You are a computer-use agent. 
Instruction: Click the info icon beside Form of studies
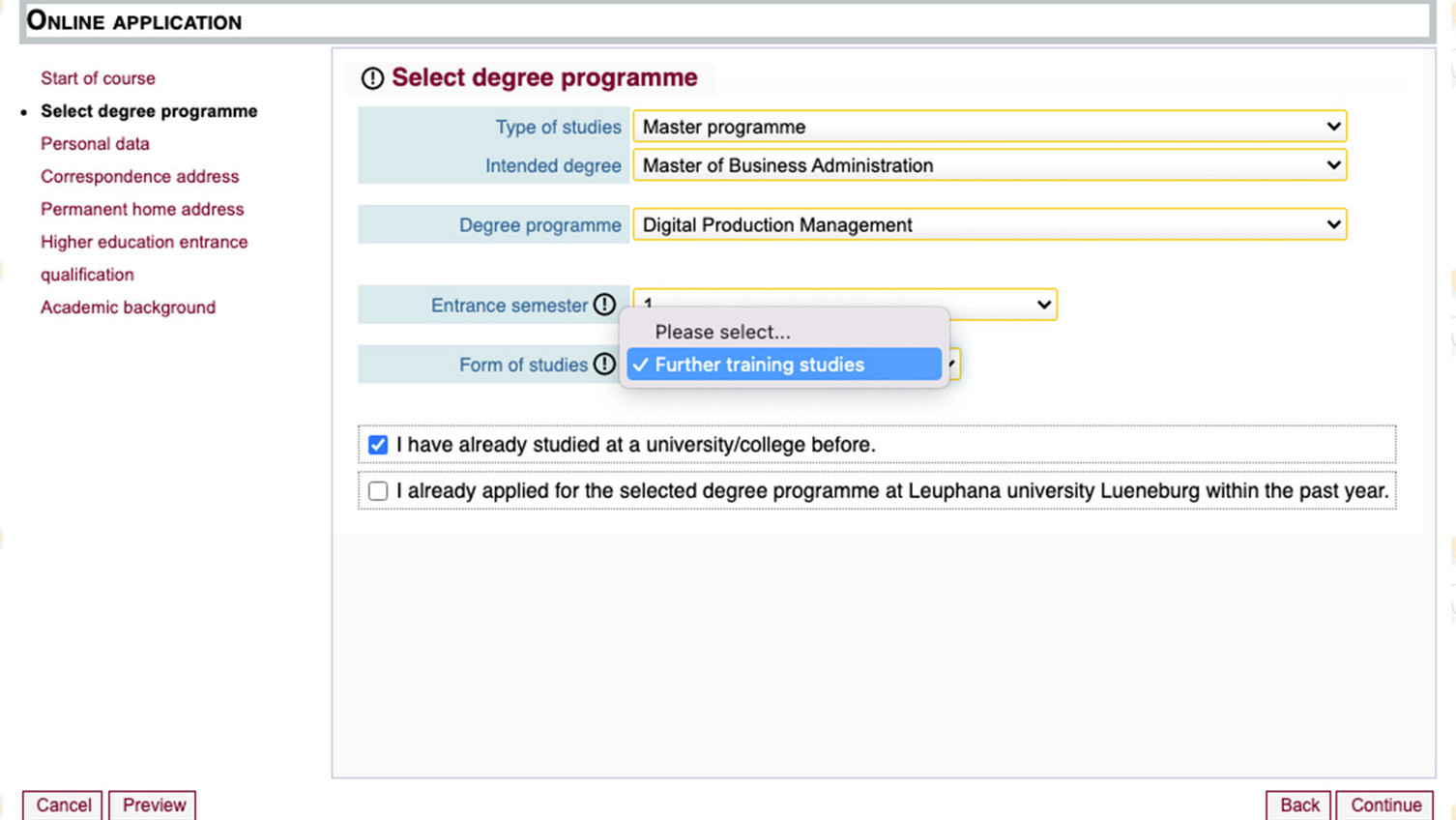604,364
